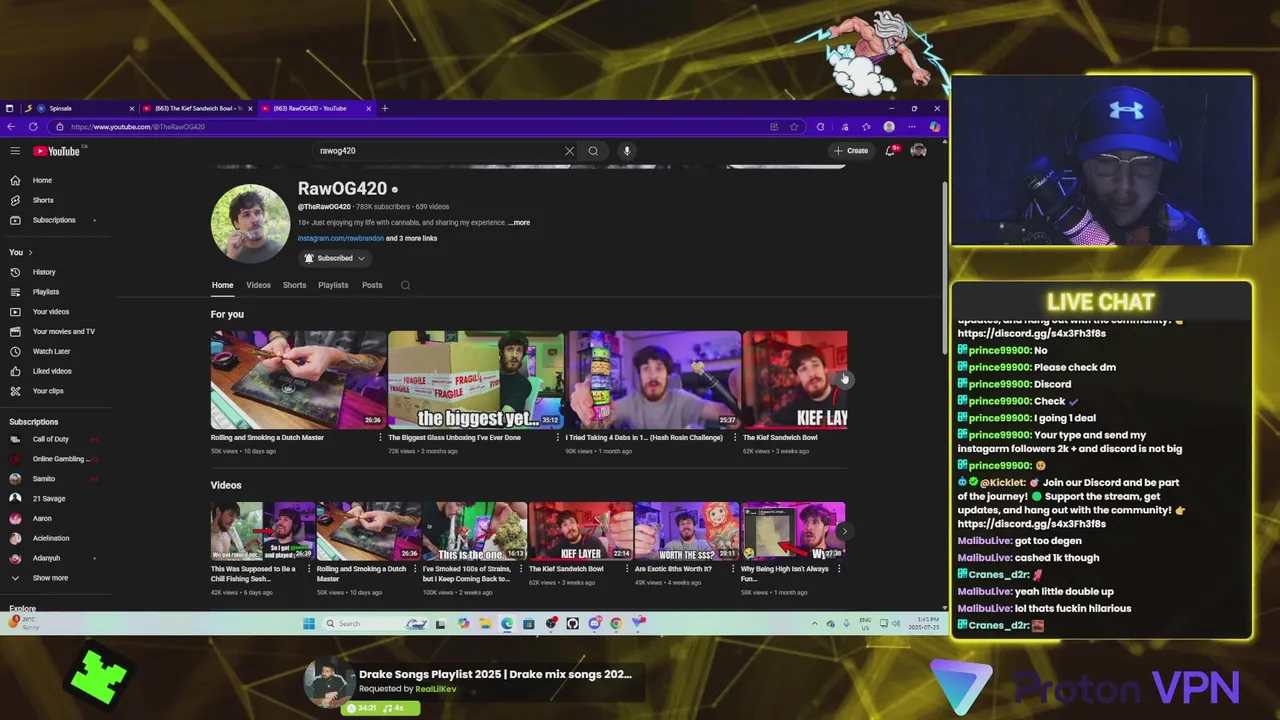
Task: Open options for Rolling and Smoking a Dutch Master
Action: point(380,438)
